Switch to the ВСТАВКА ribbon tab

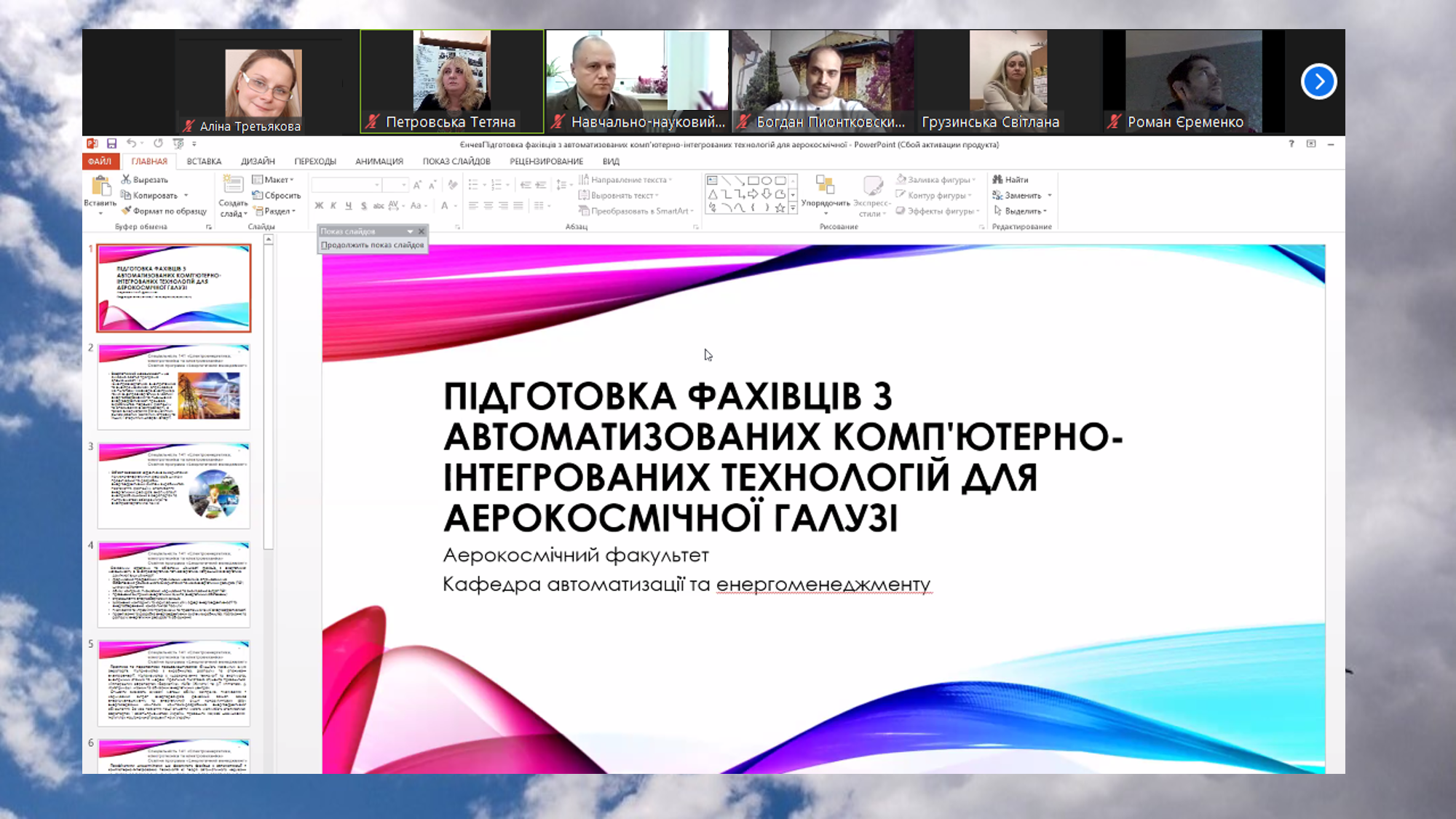204,162
